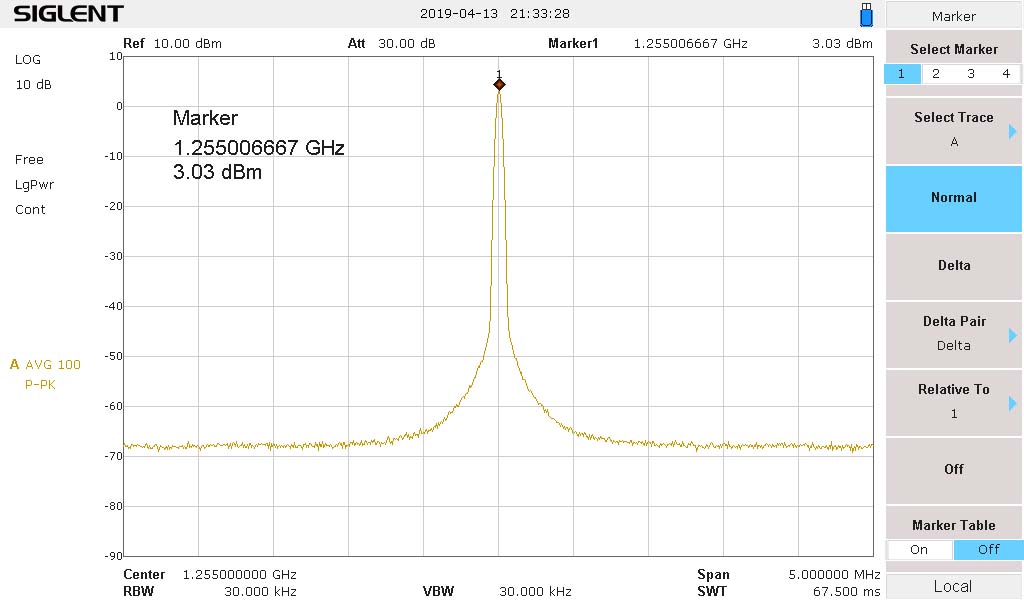Select marker number 2
Image resolution: width=1024 pixels, height=600 pixels.
click(936, 74)
